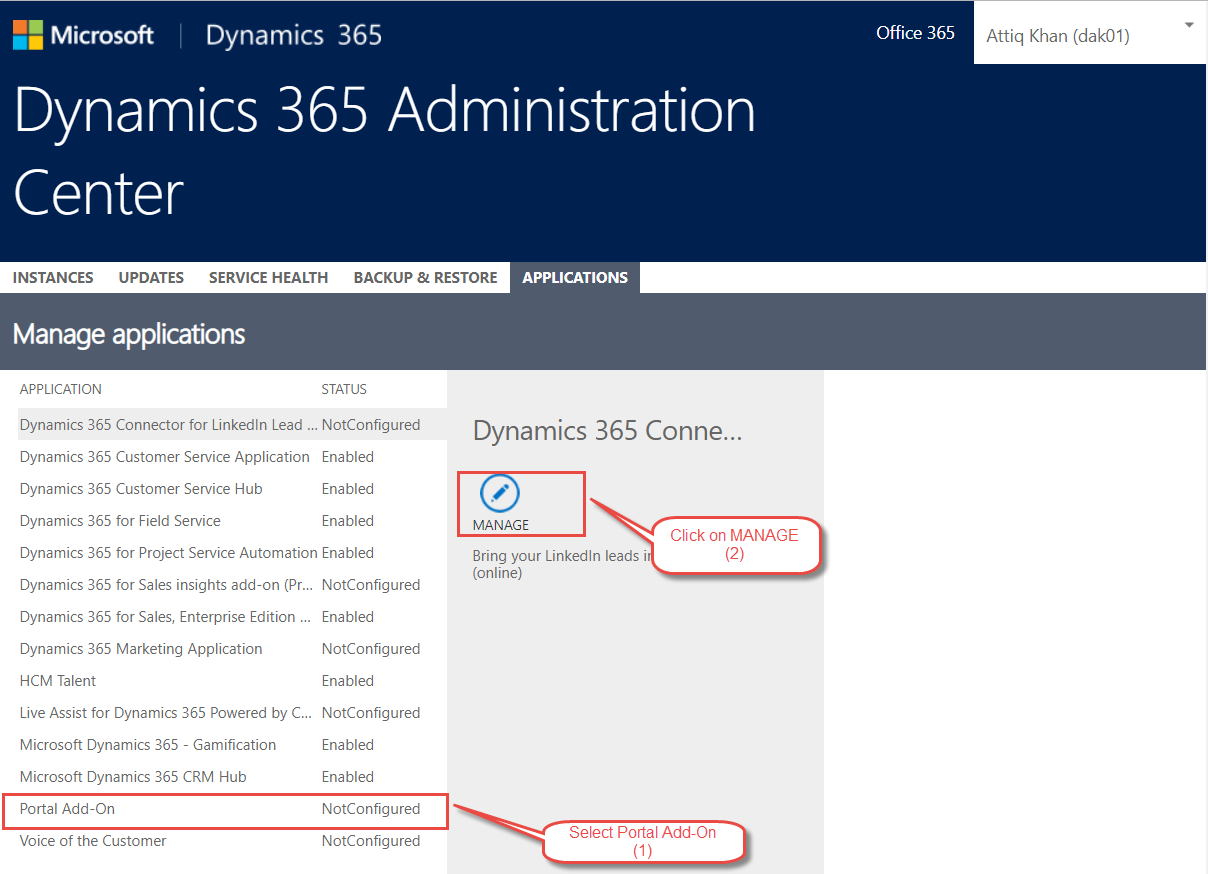This screenshot has width=1208, height=874.
Task: Click NotConfigured status for Marketing Application
Action: (x=371, y=649)
